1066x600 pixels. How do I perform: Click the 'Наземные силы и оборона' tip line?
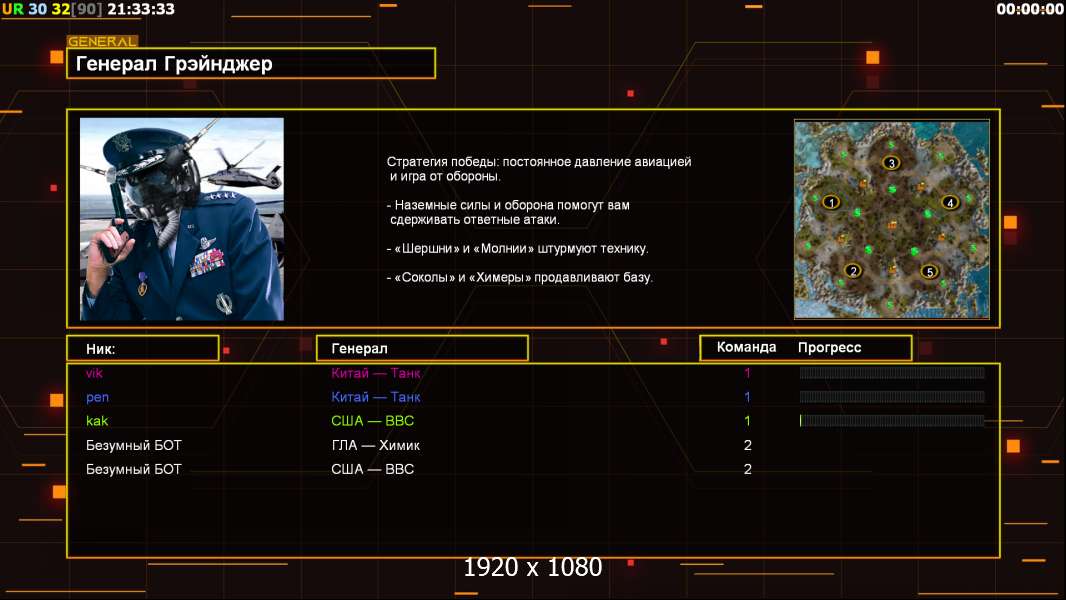509,205
